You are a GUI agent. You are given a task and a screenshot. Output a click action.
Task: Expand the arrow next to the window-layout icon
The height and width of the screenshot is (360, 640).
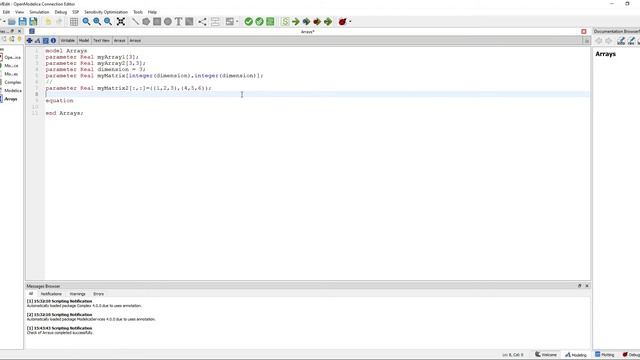pos(237,22)
